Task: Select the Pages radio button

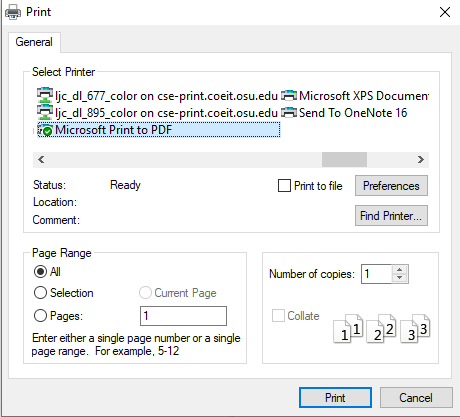Action: coord(40,315)
